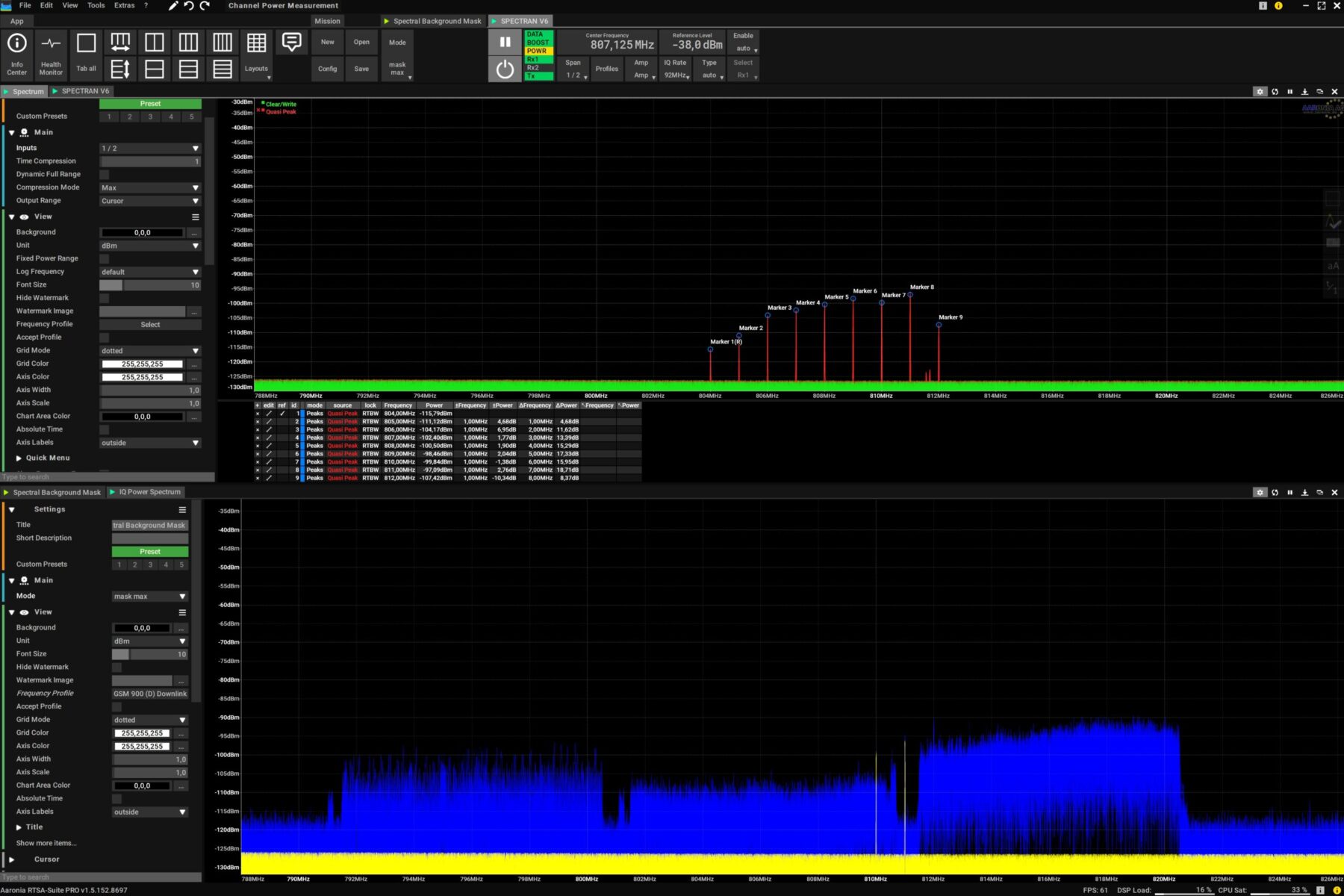
Task: Open the Info Center
Action: click(16, 52)
